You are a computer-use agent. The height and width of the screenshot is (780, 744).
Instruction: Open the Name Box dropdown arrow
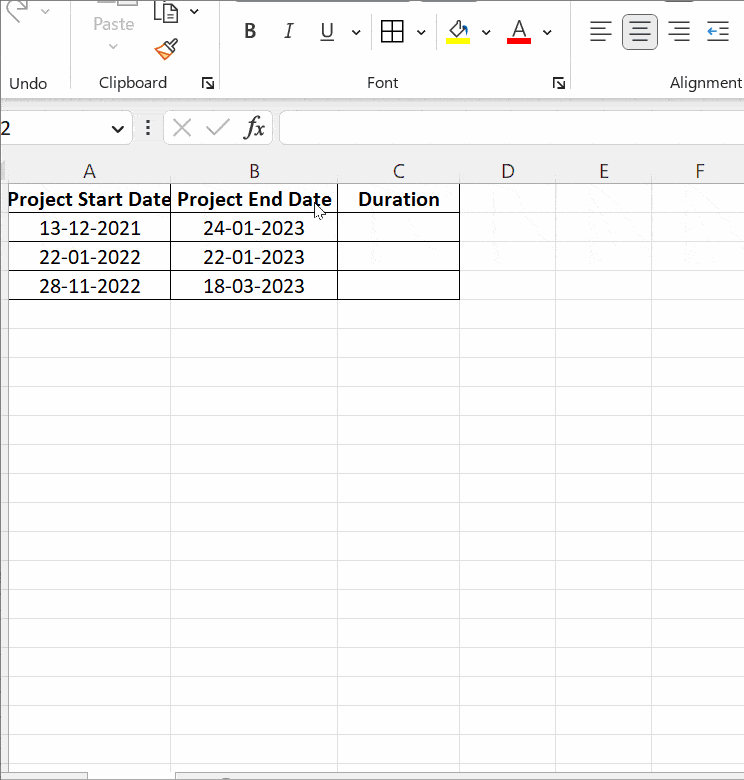click(118, 128)
